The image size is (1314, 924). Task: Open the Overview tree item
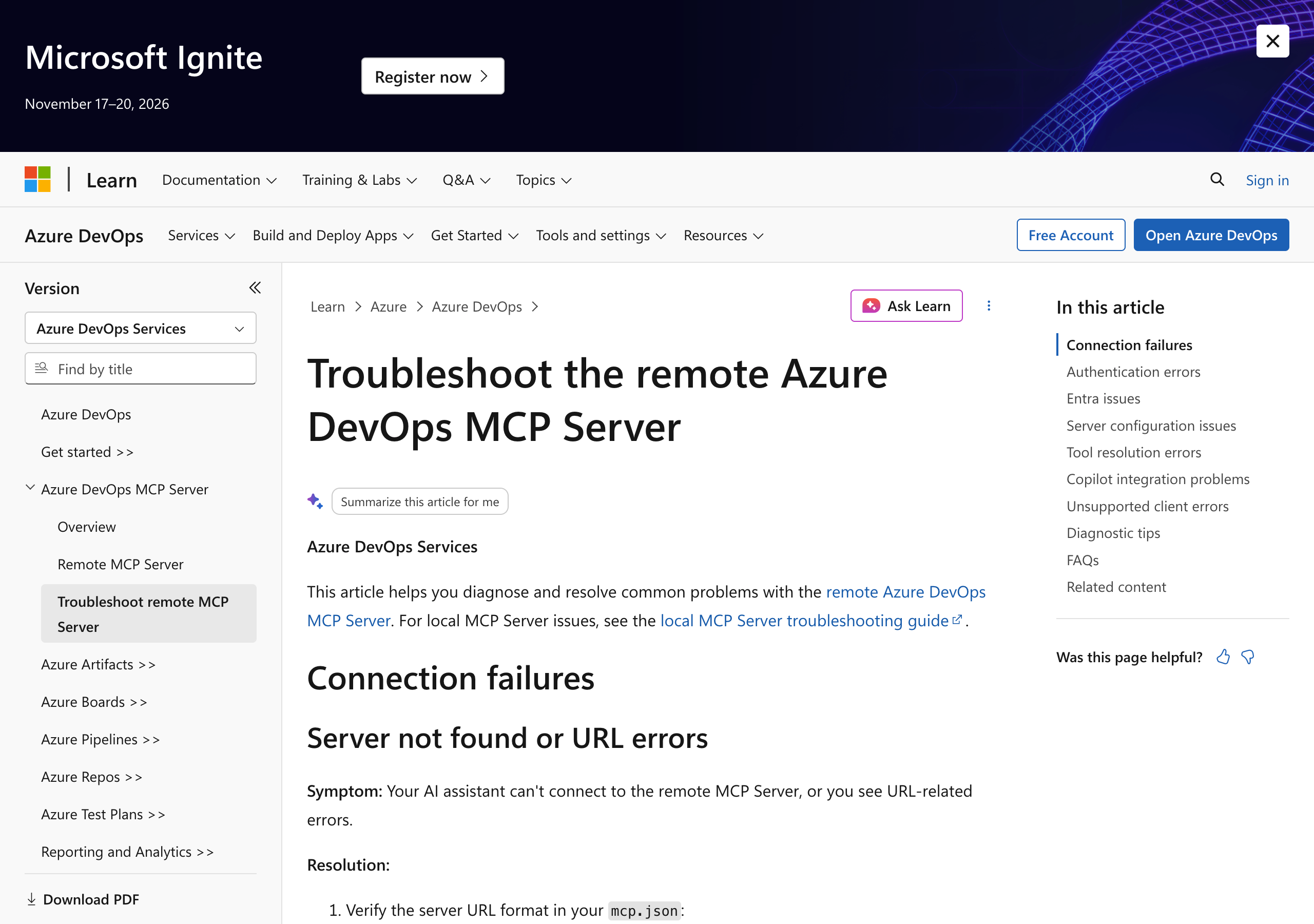click(86, 527)
